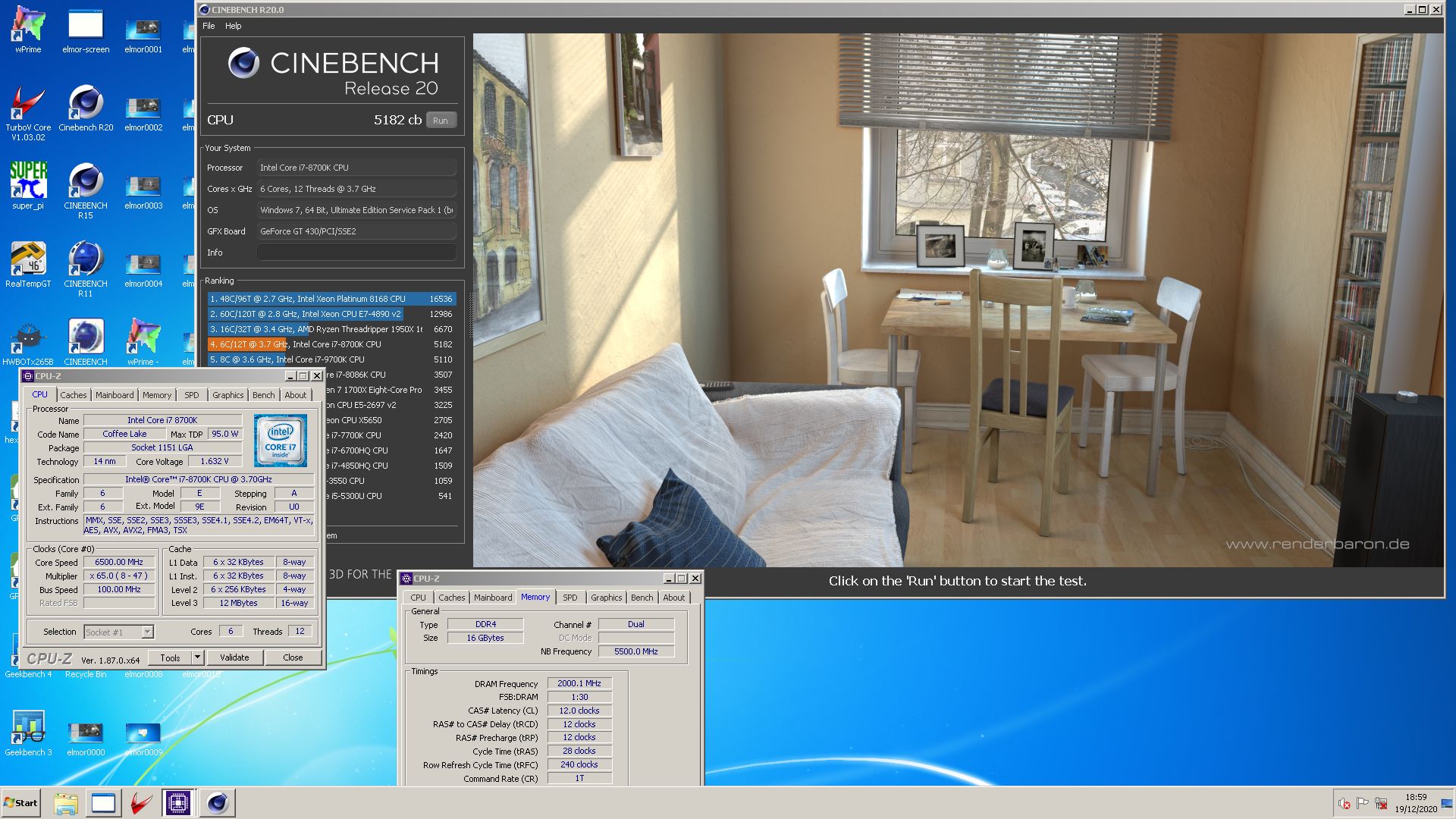Launch CINEBENCH R15 desktop shortcut
1456x819 pixels.
point(86,191)
